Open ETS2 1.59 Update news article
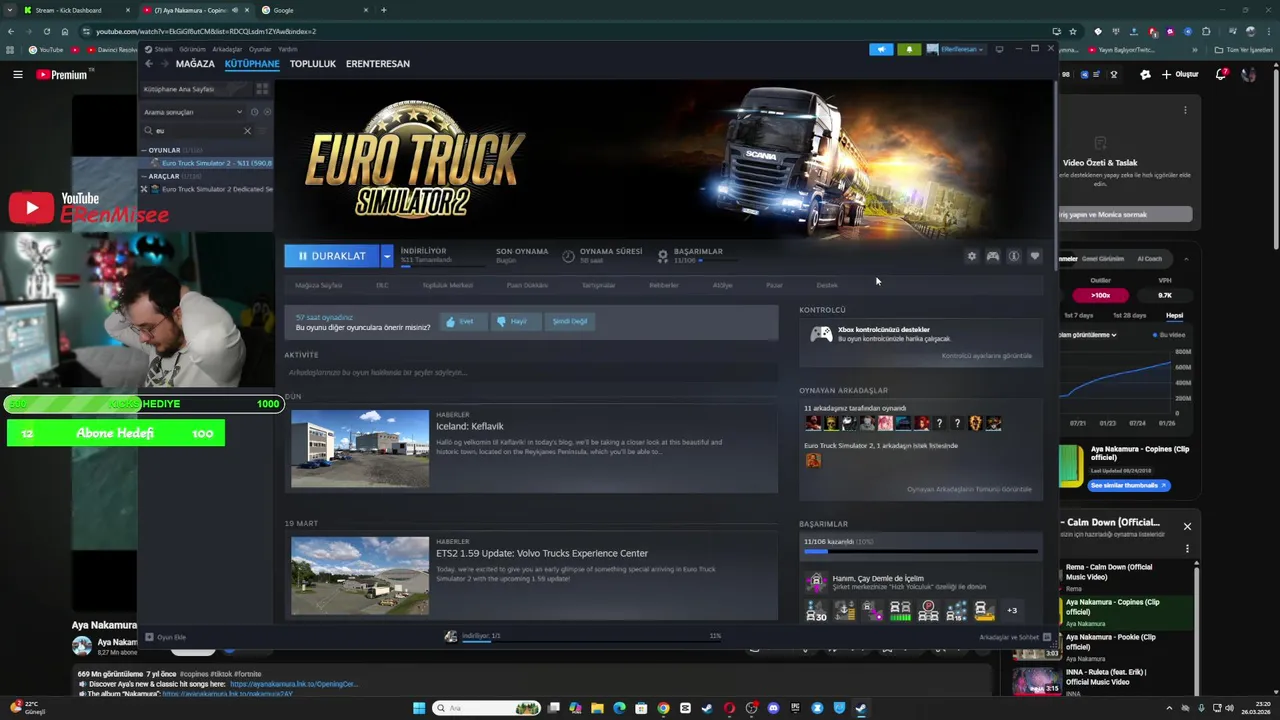Viewport: 1280px width, 720px height. (542, 553)
